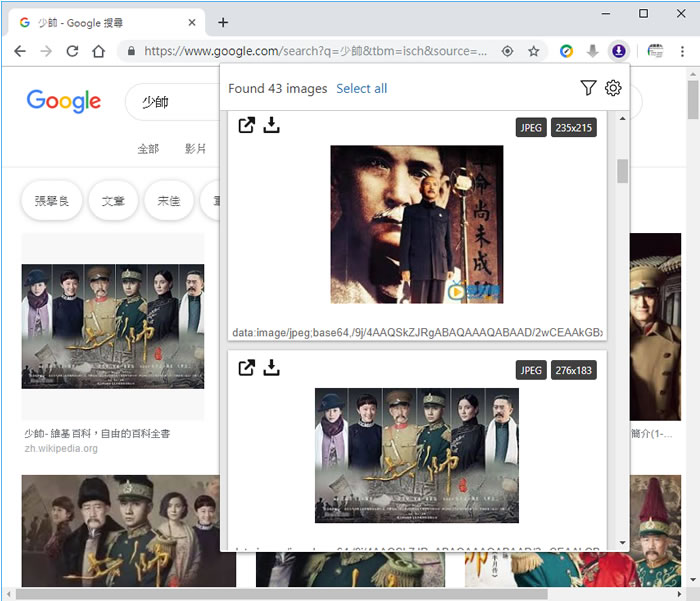
Task: Click the officer photo thumbnail right of popup
Action: 655,326
